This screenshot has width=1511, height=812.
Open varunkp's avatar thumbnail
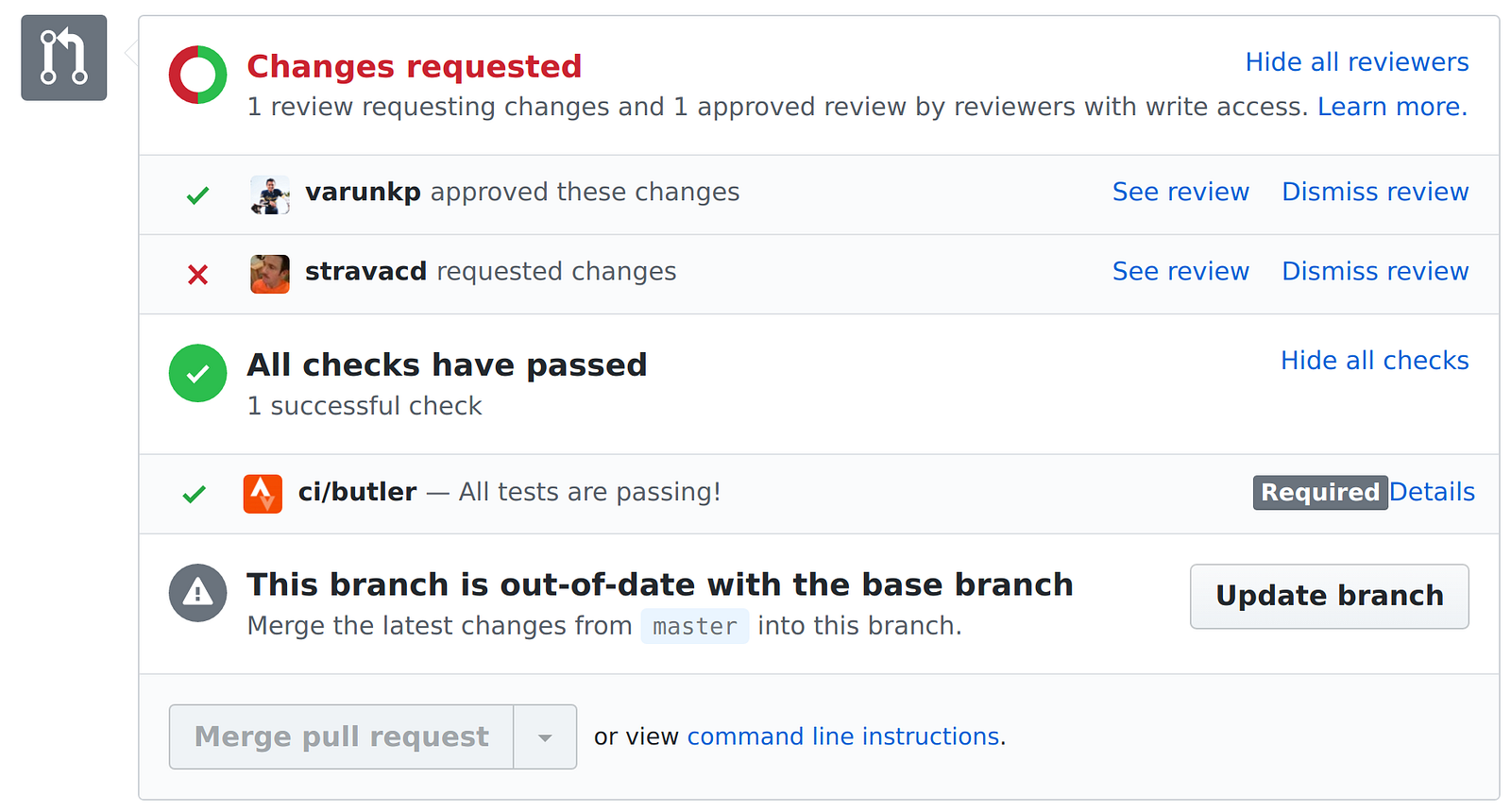pyautogui.click(x=270, y=195)
